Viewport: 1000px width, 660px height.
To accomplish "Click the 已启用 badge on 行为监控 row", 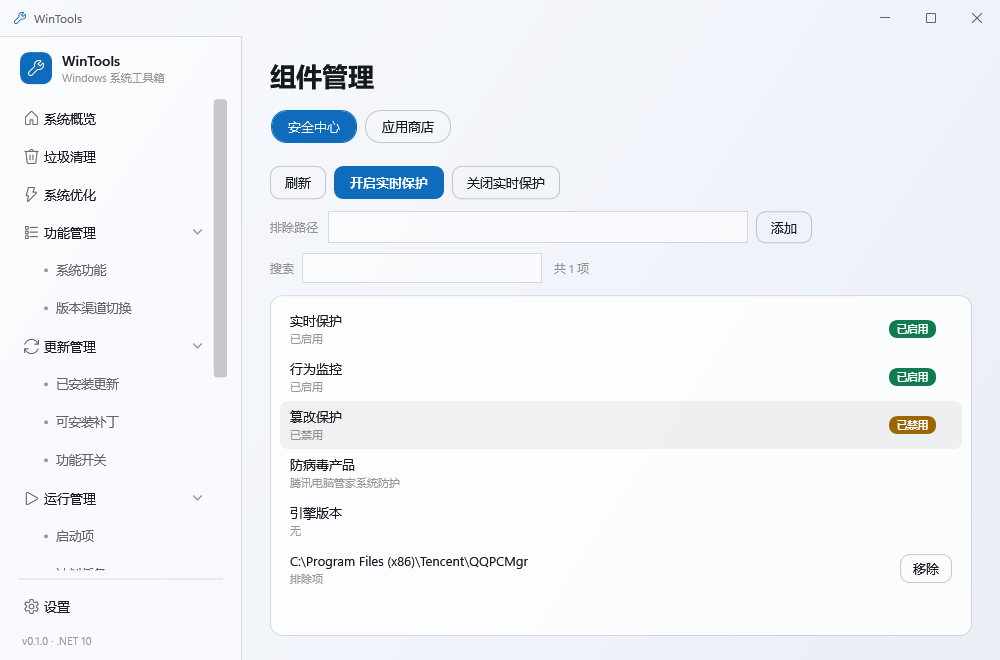I will 912,377.
